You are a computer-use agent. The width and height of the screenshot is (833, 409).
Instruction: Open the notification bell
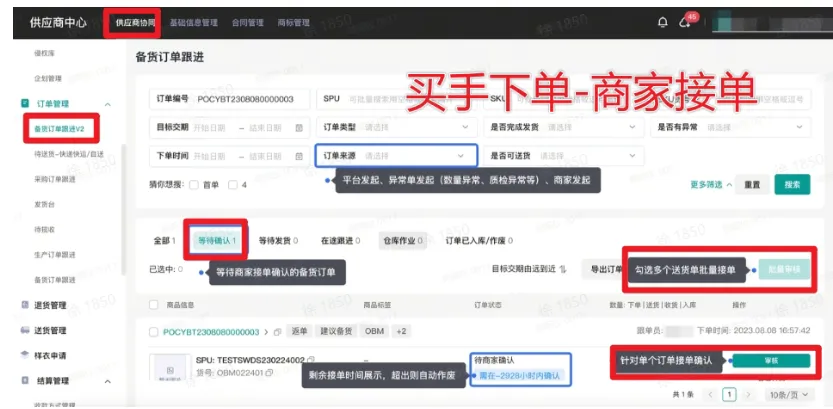[662, 23]
